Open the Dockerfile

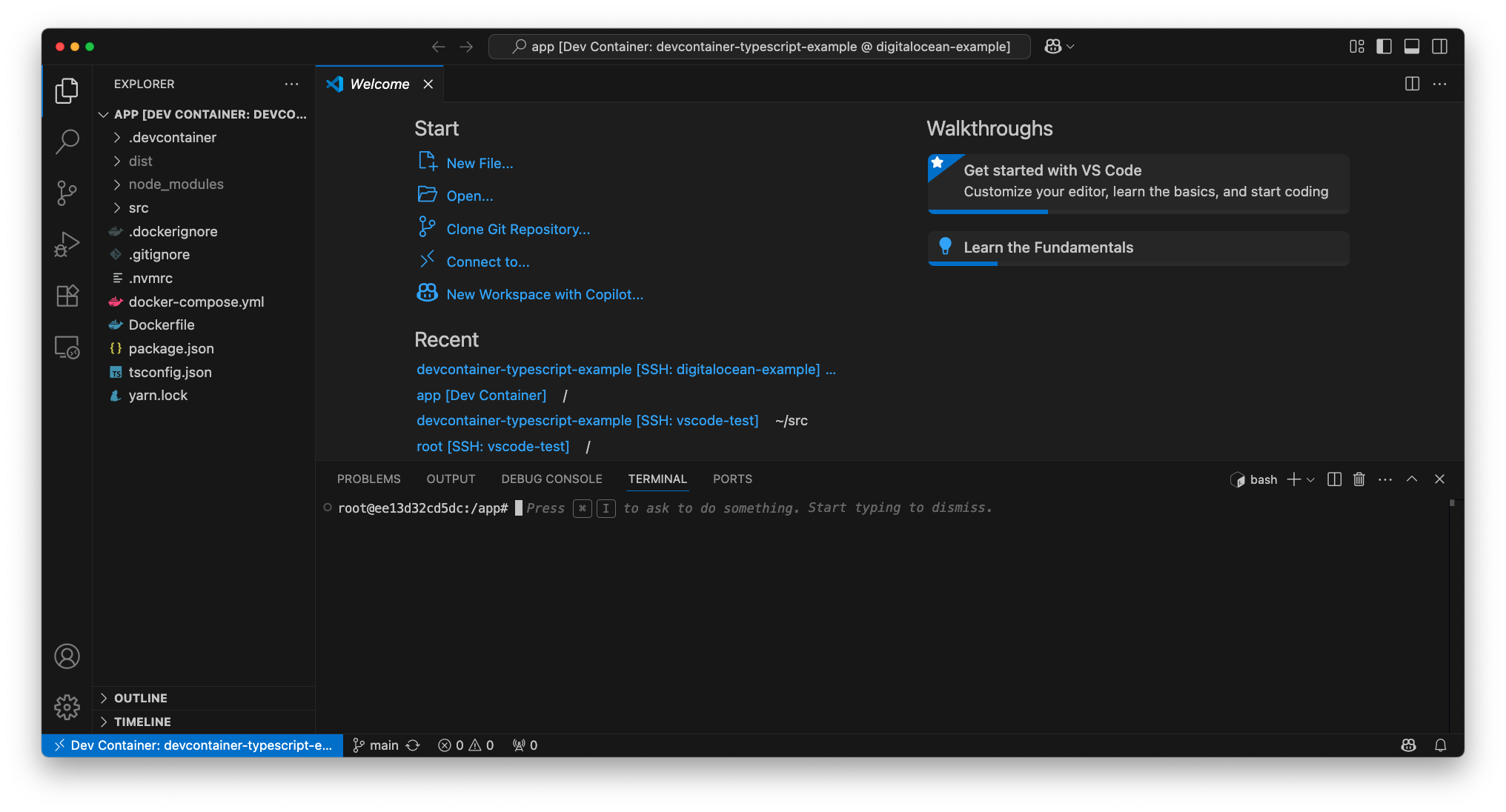pyautogui.click(x=204, y=325)
